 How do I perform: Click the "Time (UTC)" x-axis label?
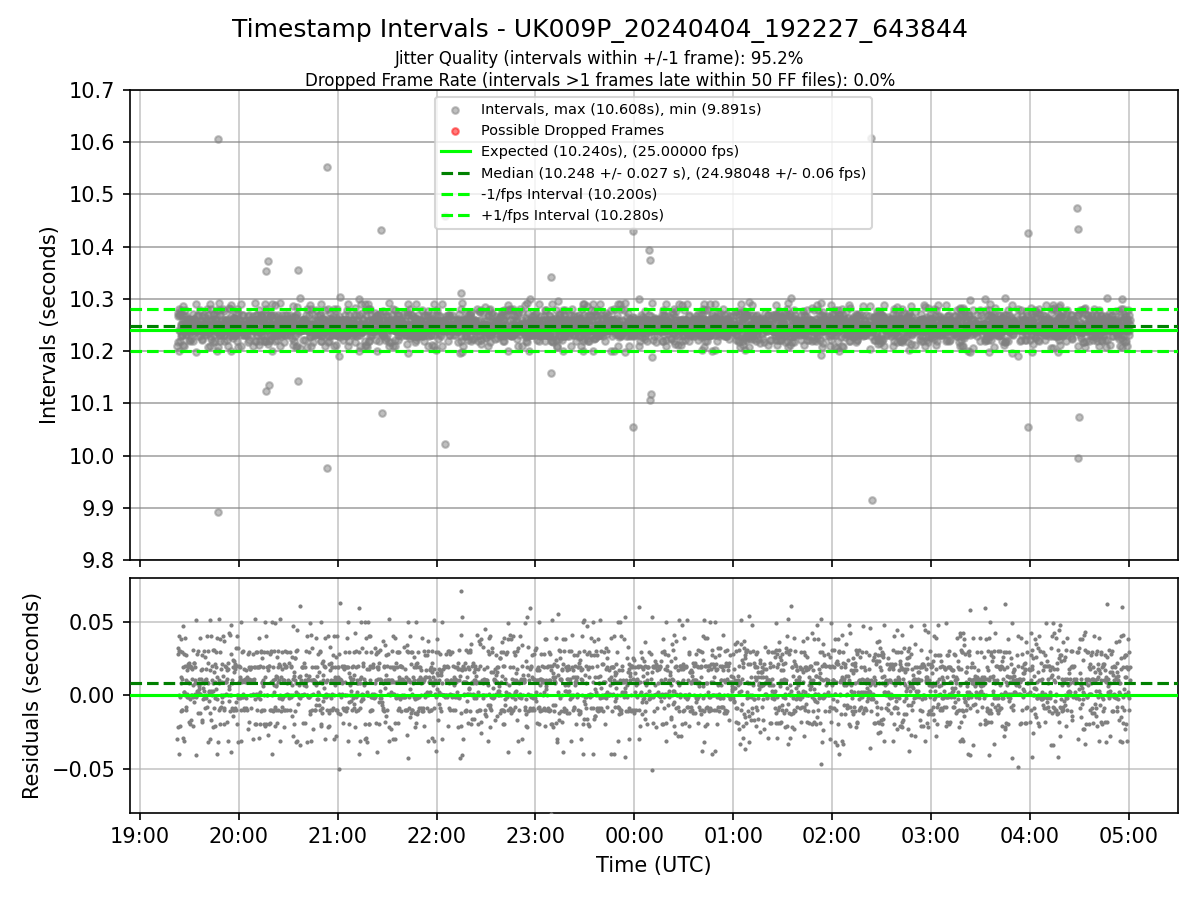click(653, 865)
